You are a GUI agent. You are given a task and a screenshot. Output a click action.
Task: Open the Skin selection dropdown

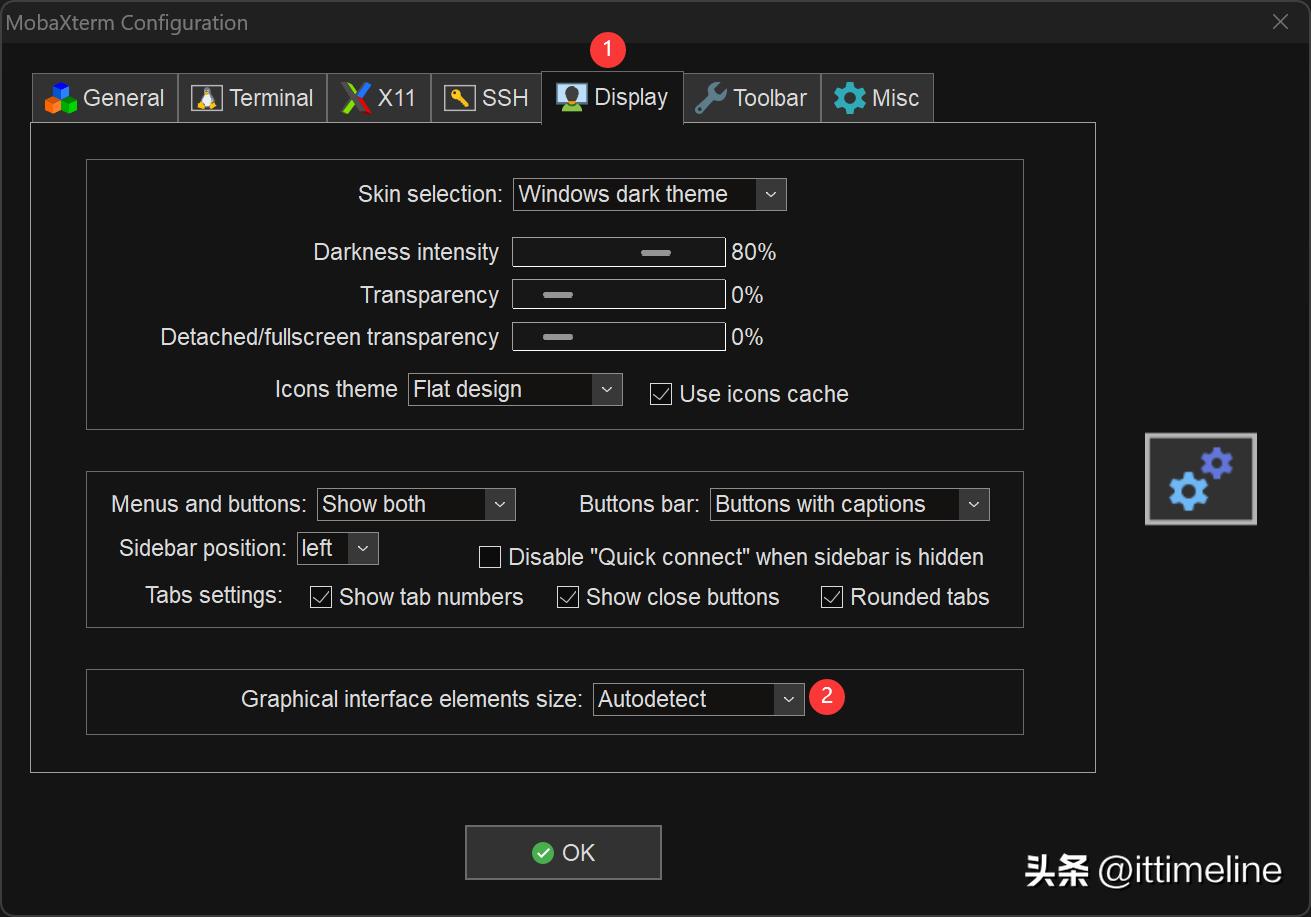769,195
